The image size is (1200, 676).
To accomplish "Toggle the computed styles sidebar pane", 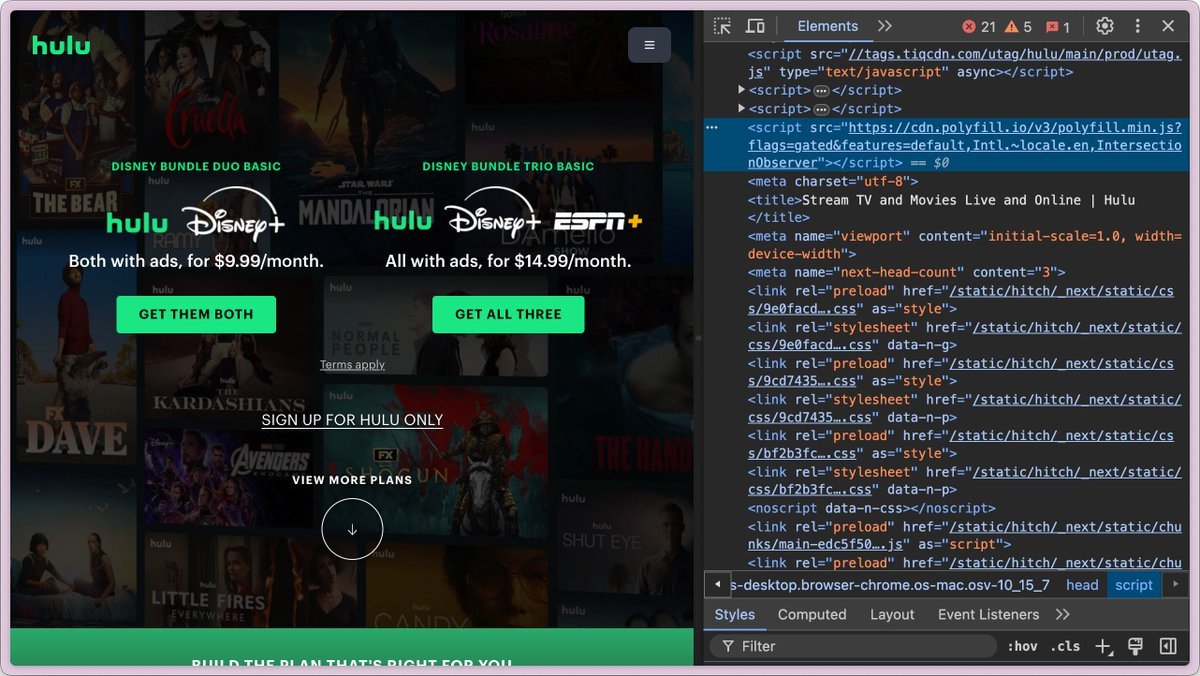I will [1167, 647].
